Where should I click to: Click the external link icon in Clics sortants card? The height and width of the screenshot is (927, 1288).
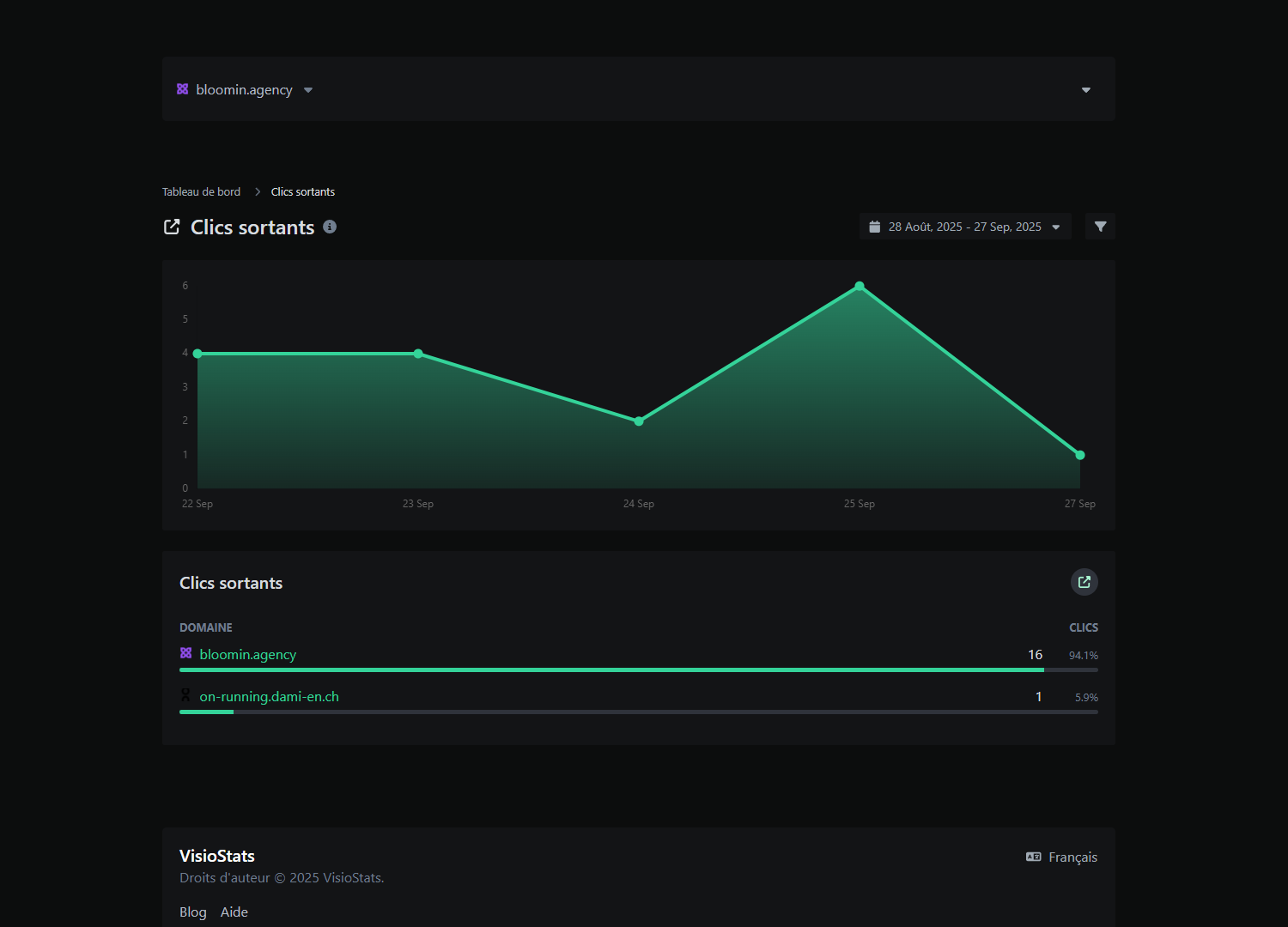[1084, 582]
